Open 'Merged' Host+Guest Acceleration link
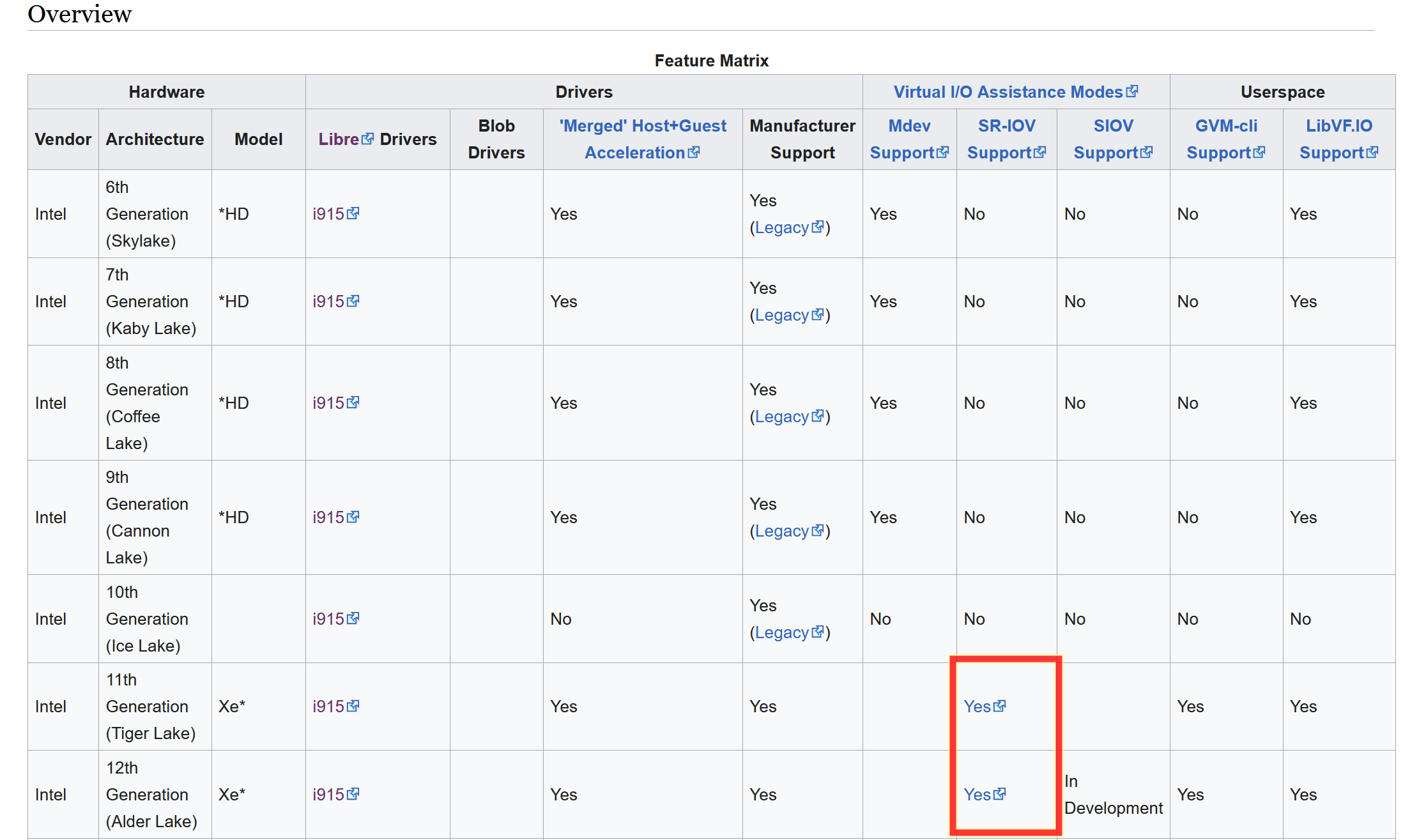The image size is (1403, 840). (x=642, y=139)
